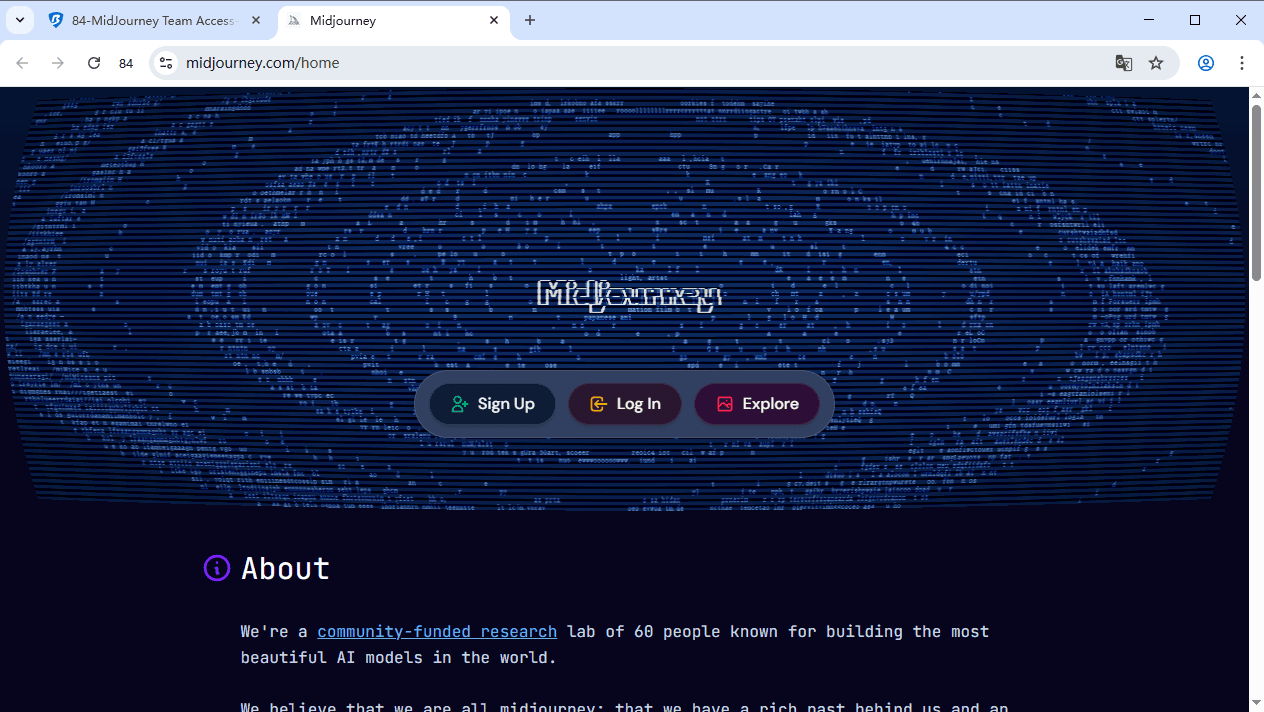Screen dimensions: 1264x712
Task: Reload the page with refresh icon
Action: point(94,63)
